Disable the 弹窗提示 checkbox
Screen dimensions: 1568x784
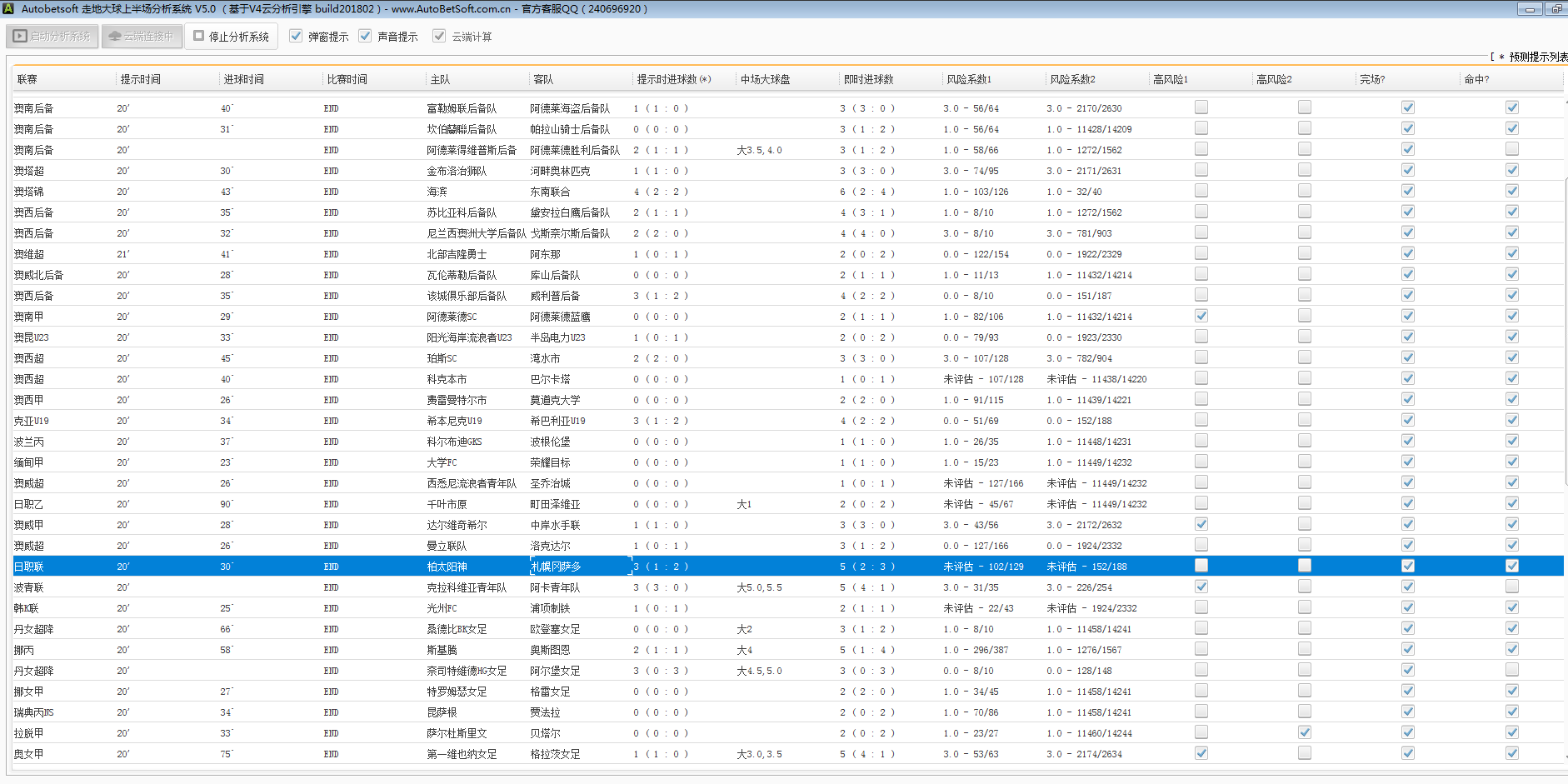tap(296, 37)
